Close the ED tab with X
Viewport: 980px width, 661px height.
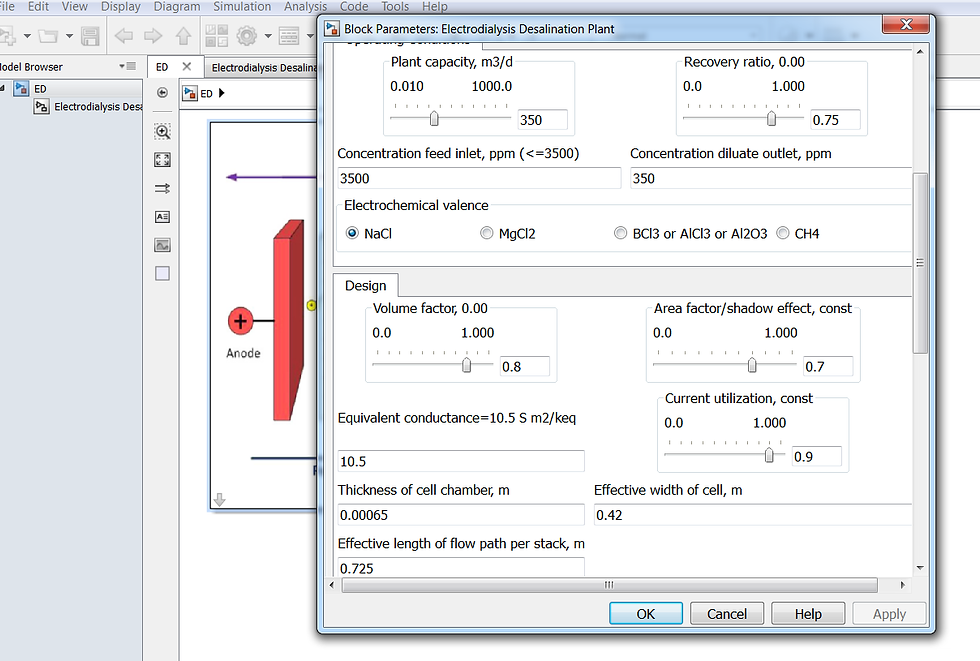(186, 66)
